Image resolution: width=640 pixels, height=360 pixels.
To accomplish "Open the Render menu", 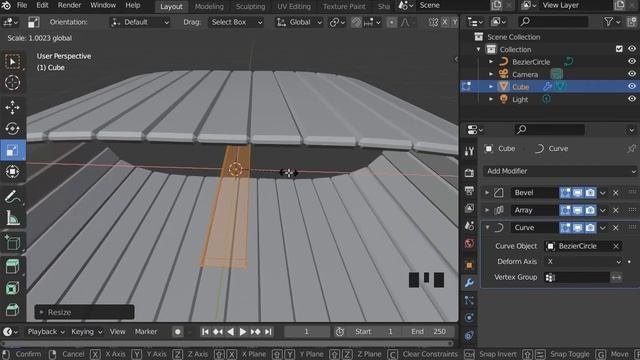I will point(69,6).
